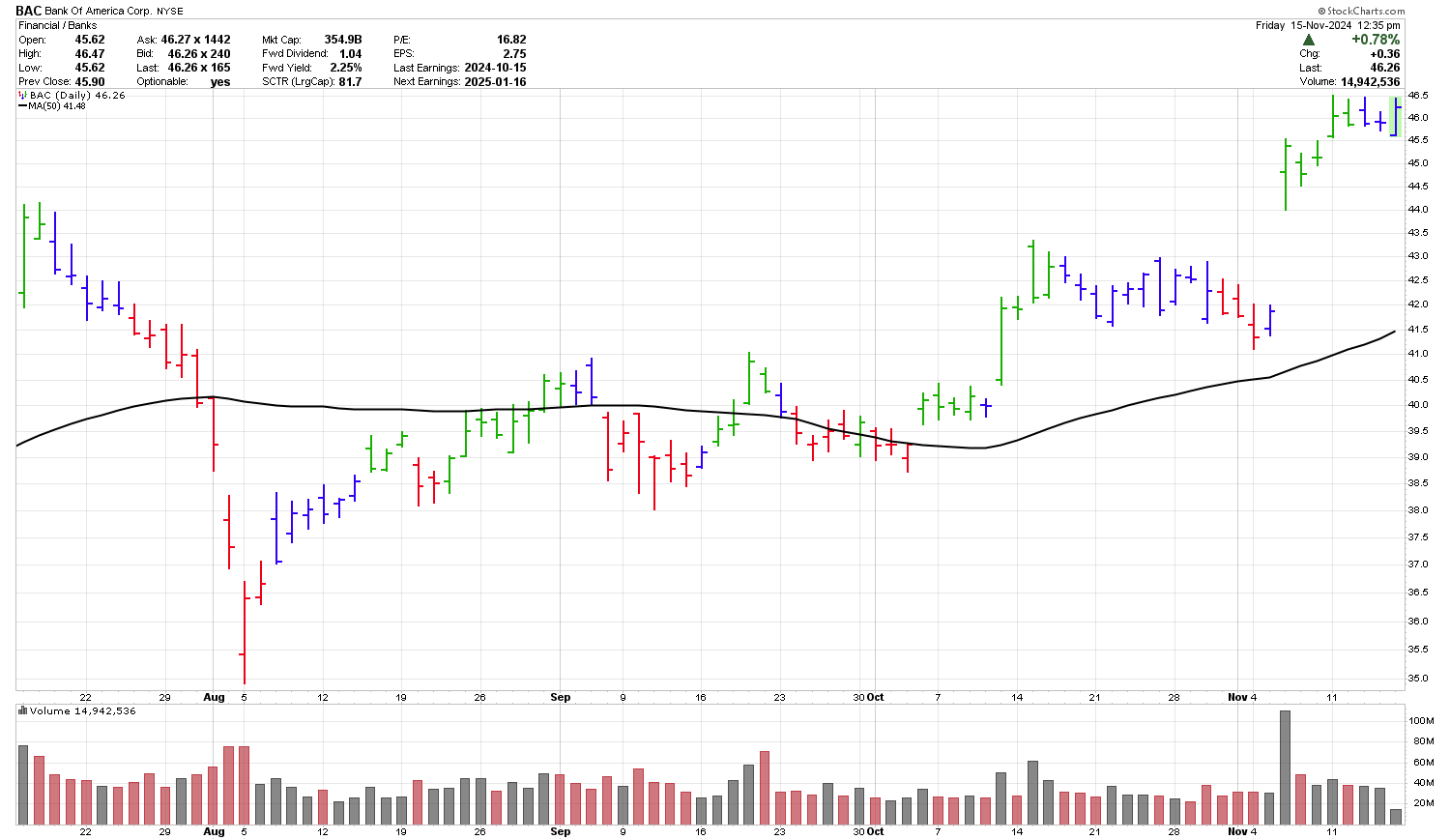Click the Volume 14,942,536 legend in lower panel
Image resolution: width=1450 pixels, height=840 pixels.
coord(82,711)
